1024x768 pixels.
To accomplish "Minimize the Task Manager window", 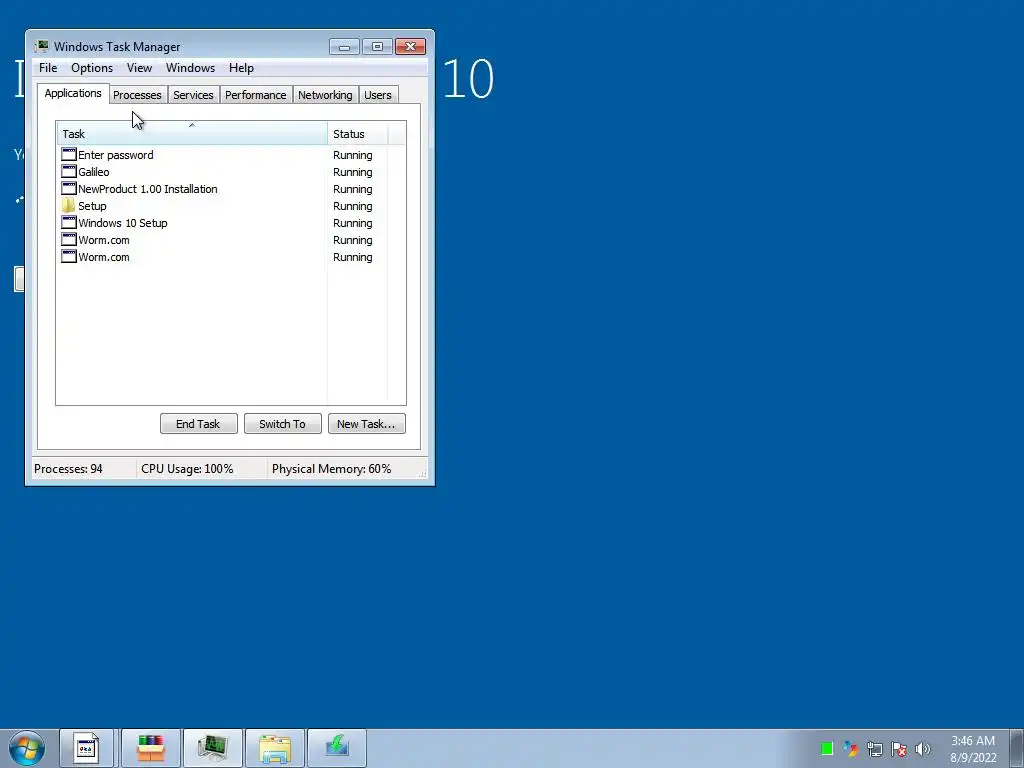I will point(344,46).
